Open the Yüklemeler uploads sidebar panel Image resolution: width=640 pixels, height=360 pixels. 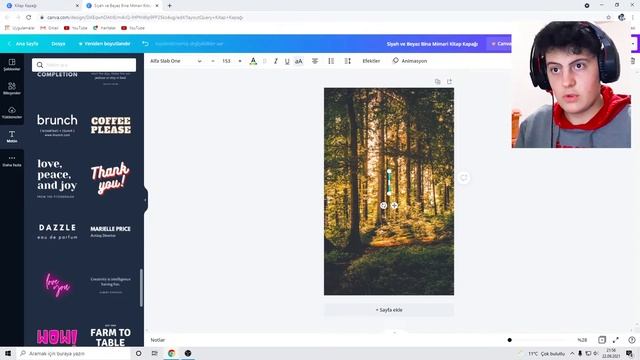(x=12, y=112)
